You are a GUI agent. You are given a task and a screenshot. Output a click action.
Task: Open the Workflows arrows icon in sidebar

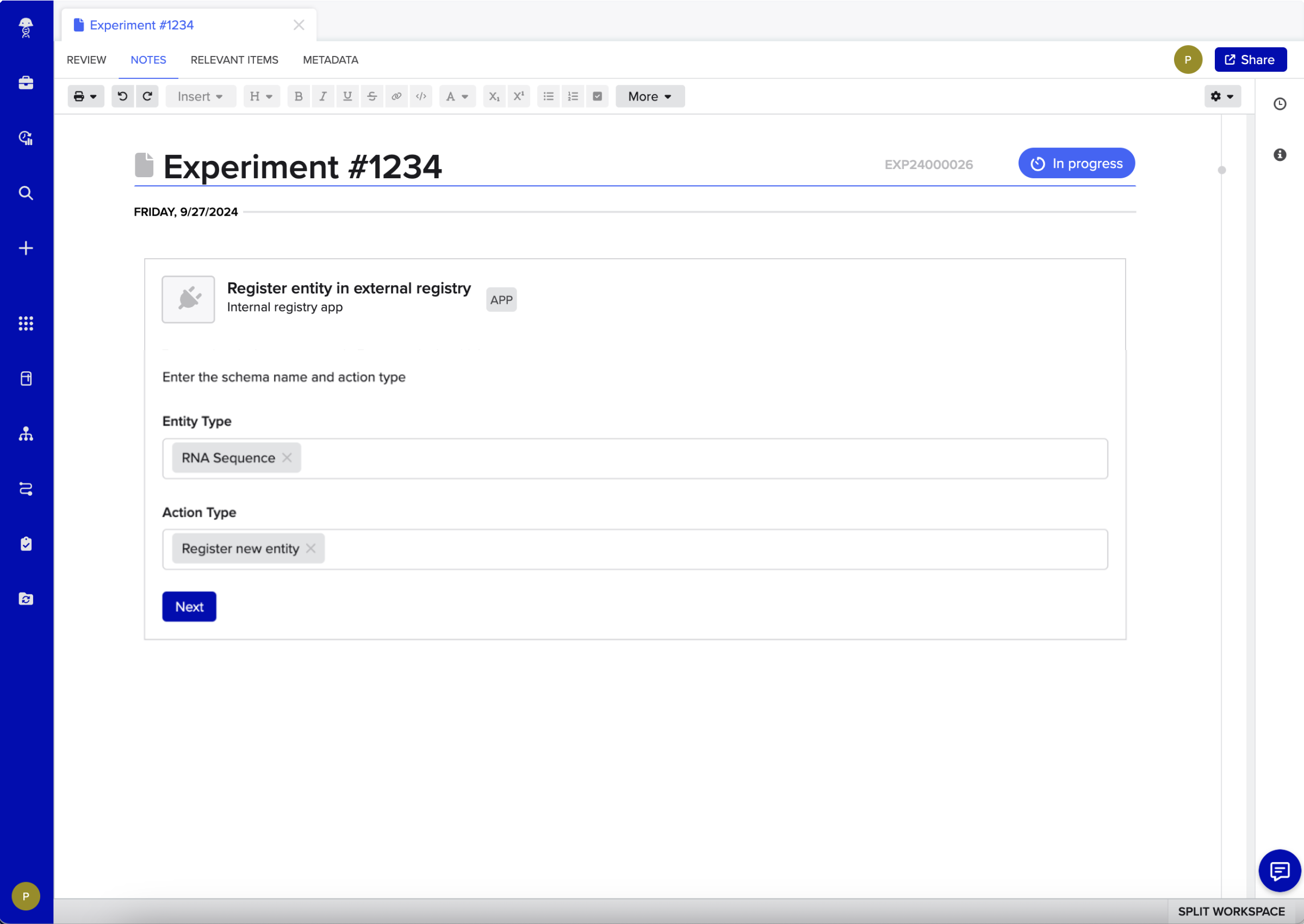[26, 489]
